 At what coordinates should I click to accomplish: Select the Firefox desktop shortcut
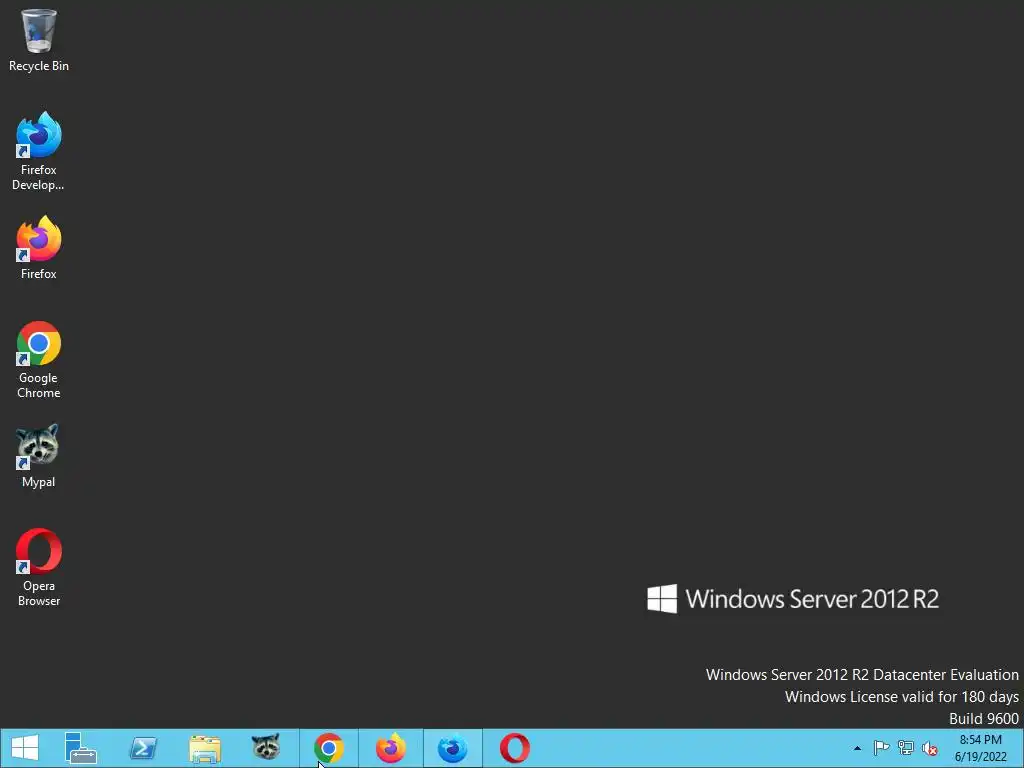click(39, 248)
